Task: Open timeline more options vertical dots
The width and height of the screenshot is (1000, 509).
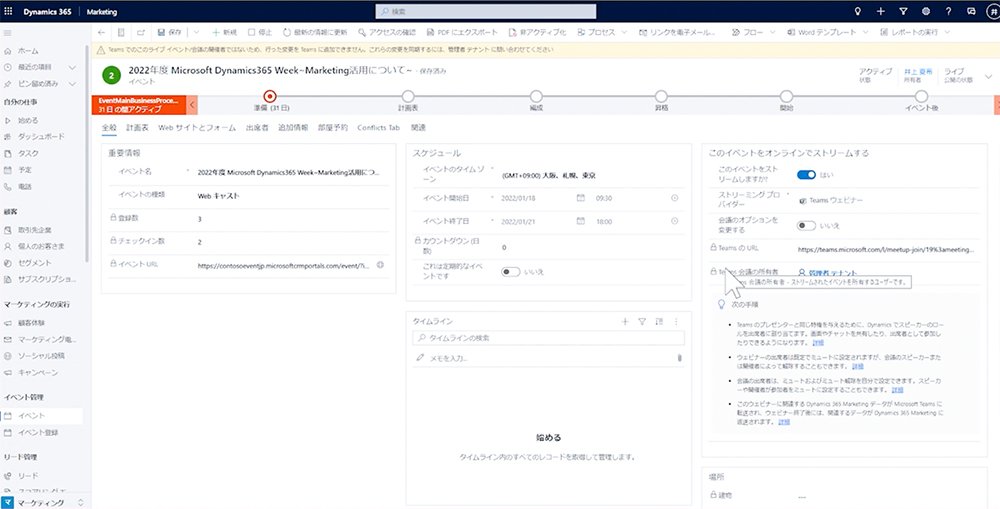Action: point(676,321)
